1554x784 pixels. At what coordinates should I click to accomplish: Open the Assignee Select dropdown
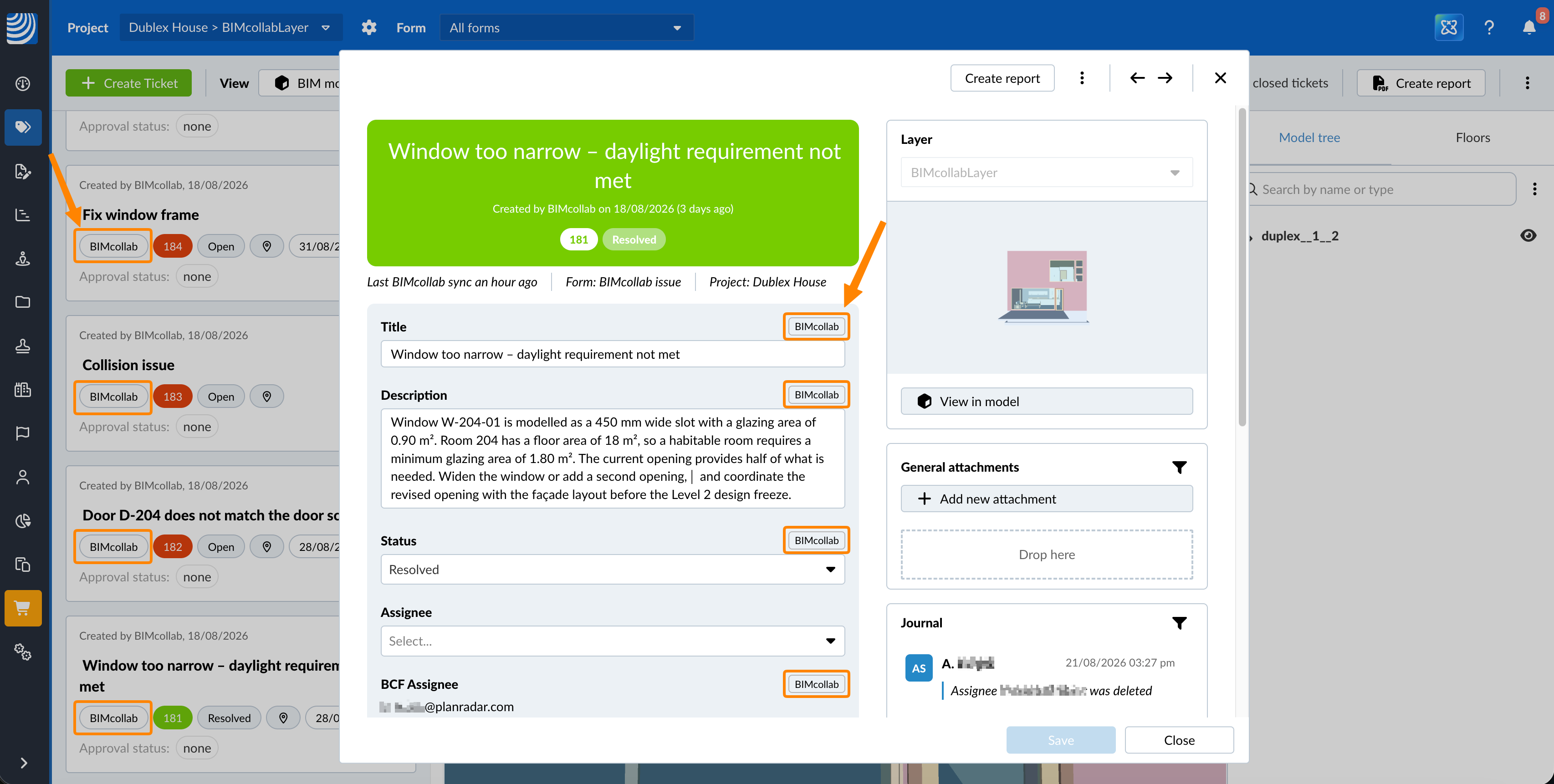(x=612, y=641)
